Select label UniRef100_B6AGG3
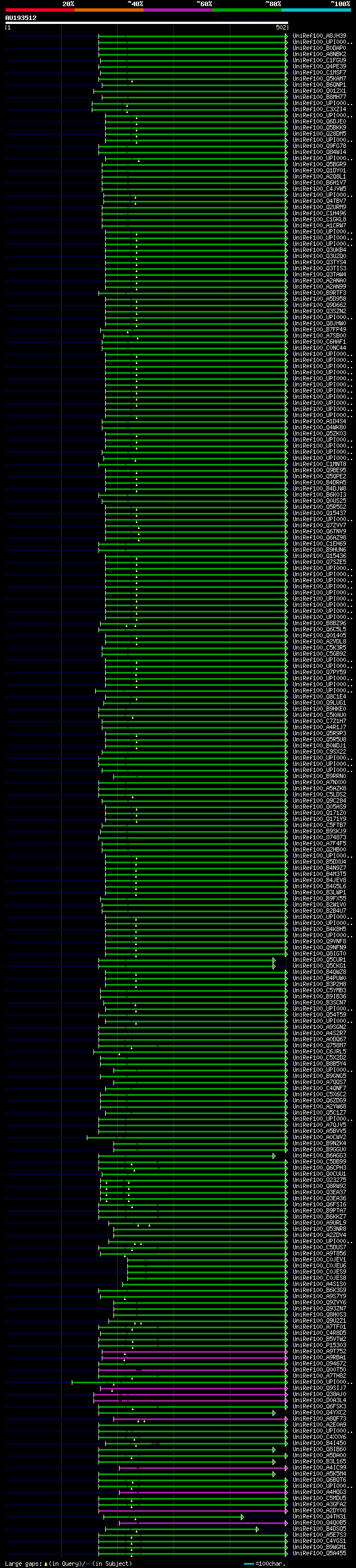 319,1155
